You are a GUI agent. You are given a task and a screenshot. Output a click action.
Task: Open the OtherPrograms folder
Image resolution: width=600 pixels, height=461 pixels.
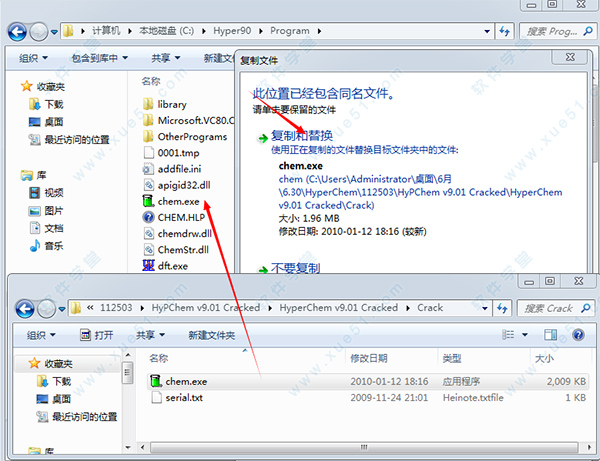(185, 137)
